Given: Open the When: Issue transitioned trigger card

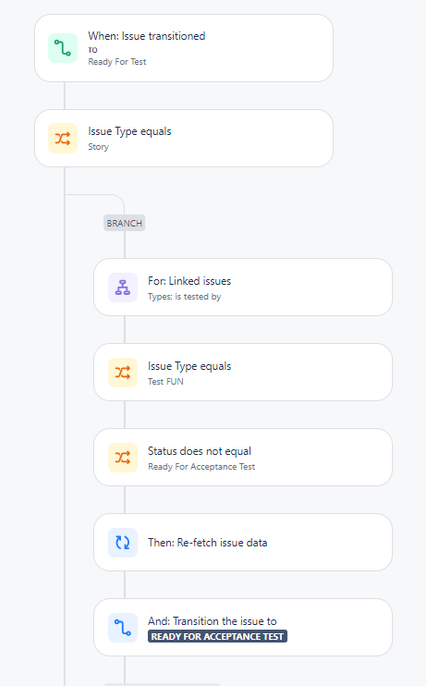Looking at the screenshot, I should coord(184,48).
